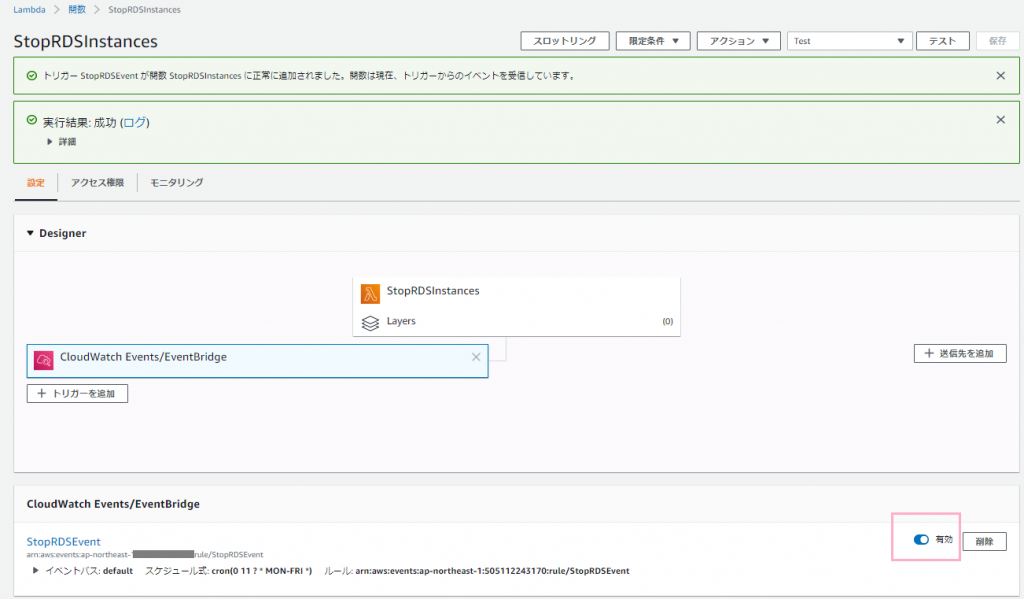The height and width of the screenshot is (599, 1024).
Task: Click the スロットリング button
Action: (x=565, y=41)
